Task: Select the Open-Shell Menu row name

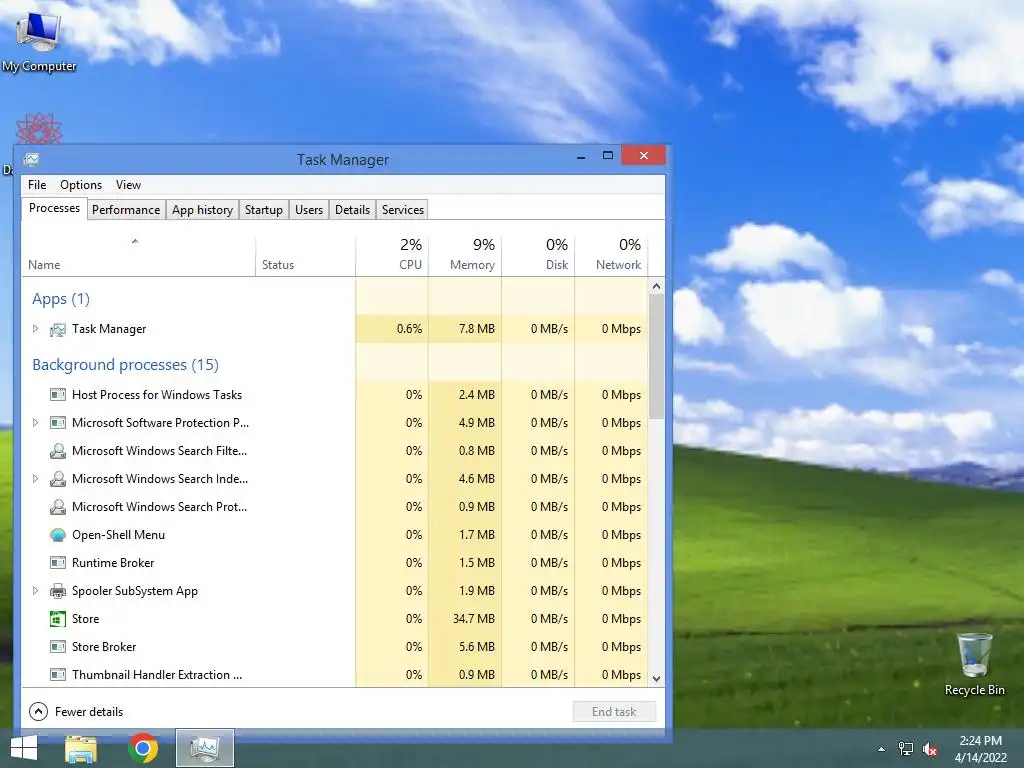Action: [x=118, y=534]
